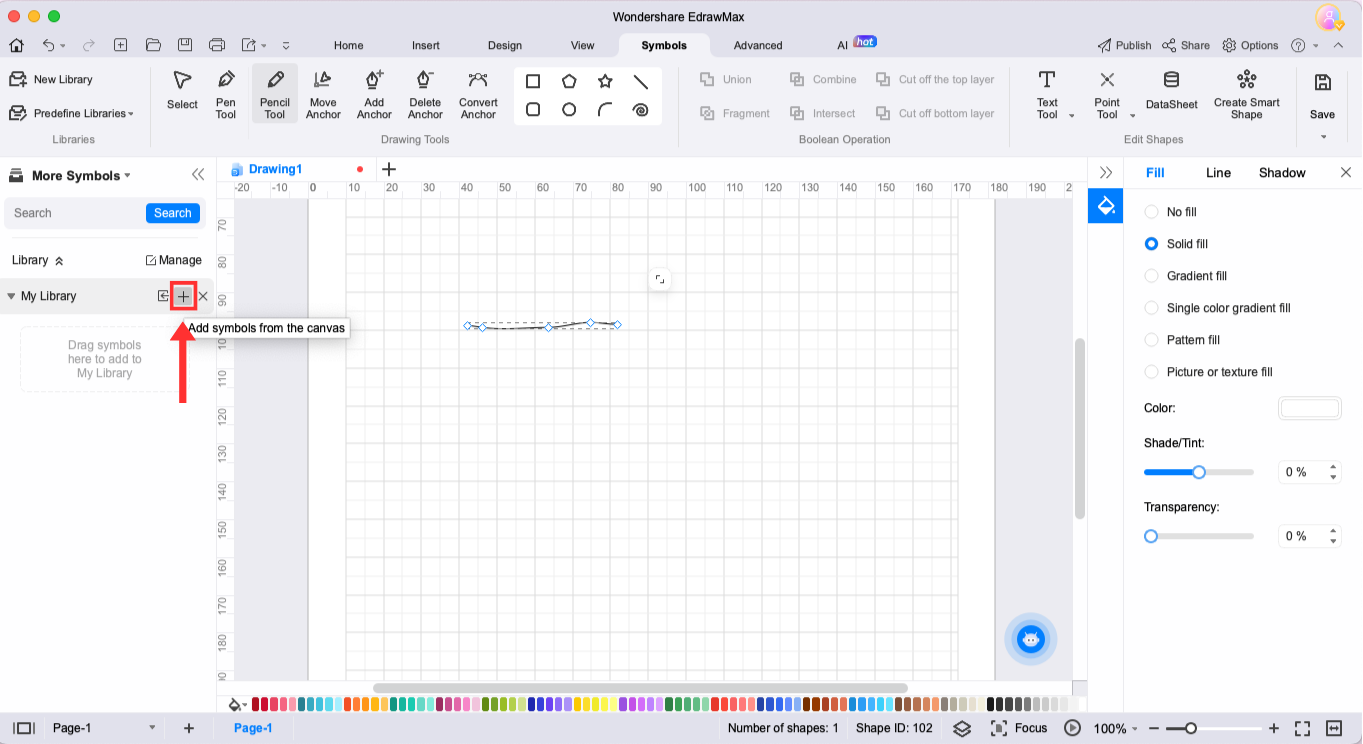The width and height of the screenshot is (1363, 744).
Task: Open the AI assistant robot bubble
Action: 1031,639
